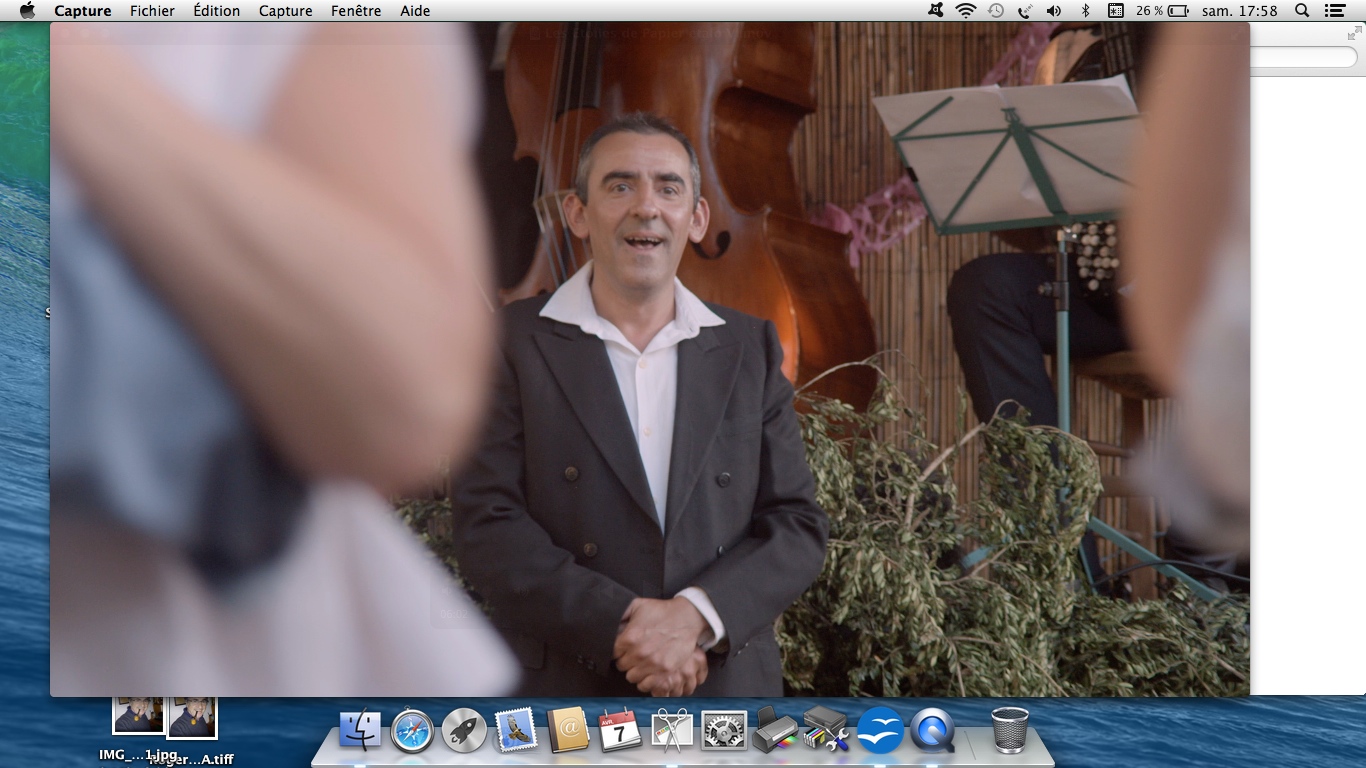Open the Fichier menu
Image resolution: width=1366 pixels, height=768 pixels.
coord(152,11)
